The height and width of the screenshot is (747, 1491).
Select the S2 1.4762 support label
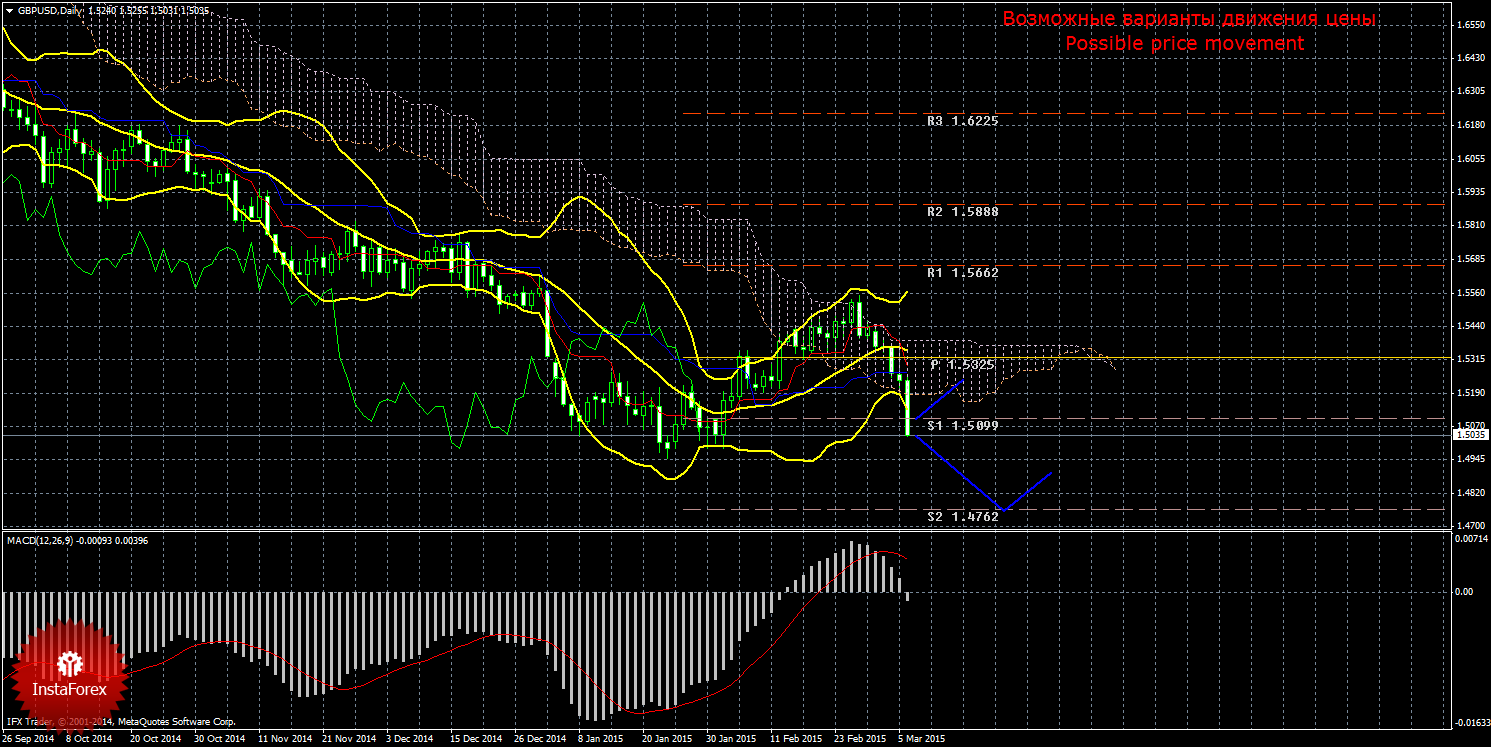click(962, 517)
